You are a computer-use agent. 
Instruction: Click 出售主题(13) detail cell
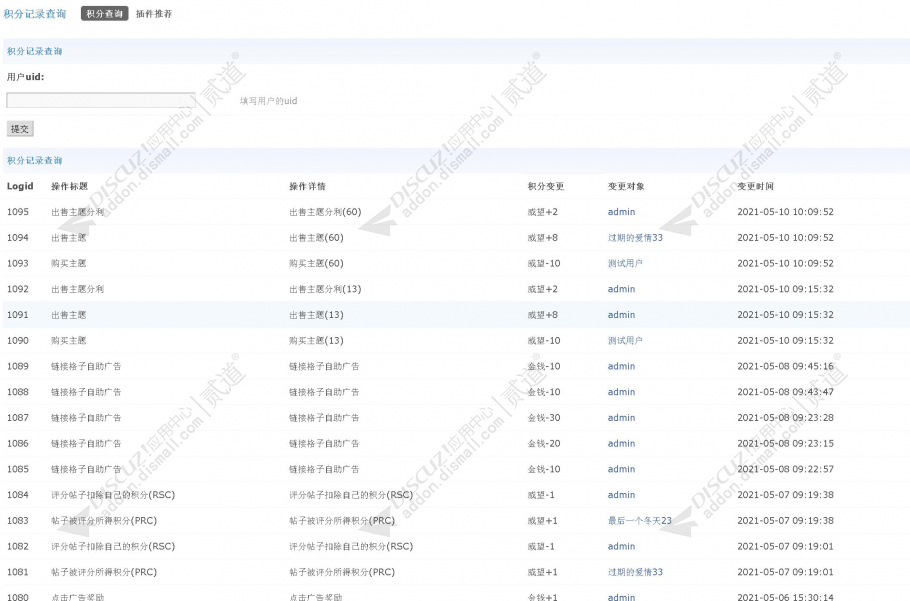316,314
